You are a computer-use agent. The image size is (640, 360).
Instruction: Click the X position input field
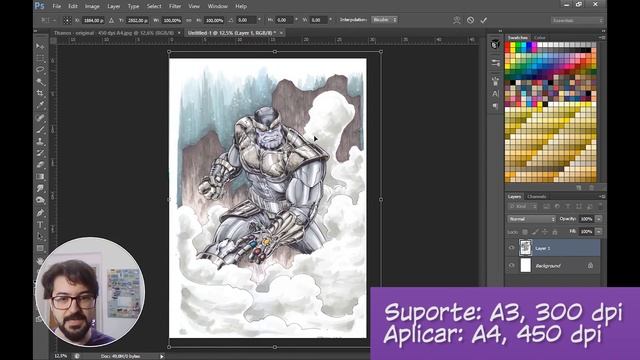[x=93, y=20]
